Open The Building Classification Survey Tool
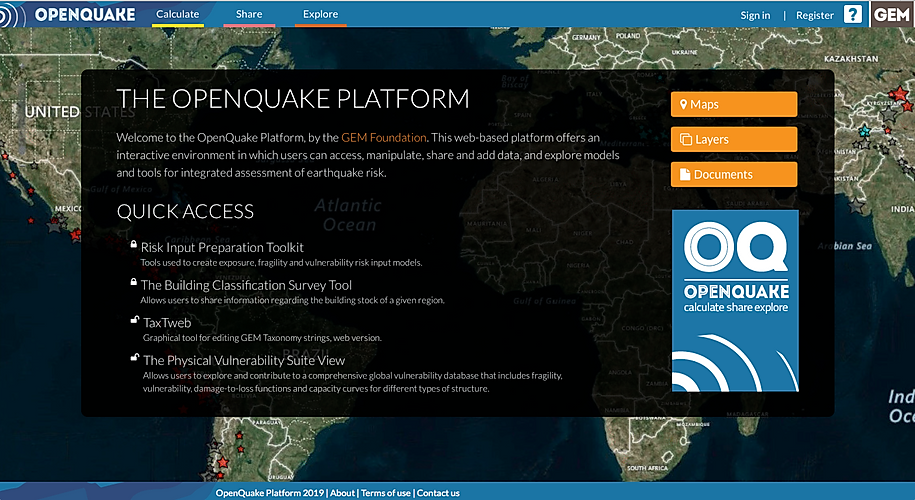 (x=246, y=285)
